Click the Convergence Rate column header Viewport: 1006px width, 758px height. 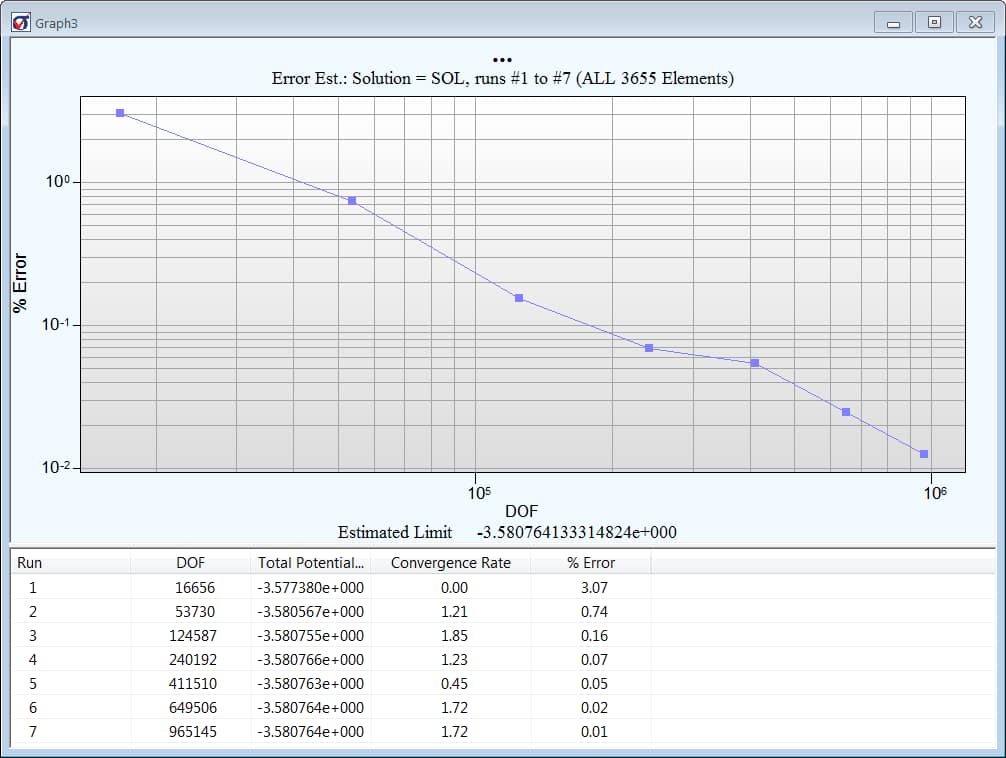[x=450, y=563]
